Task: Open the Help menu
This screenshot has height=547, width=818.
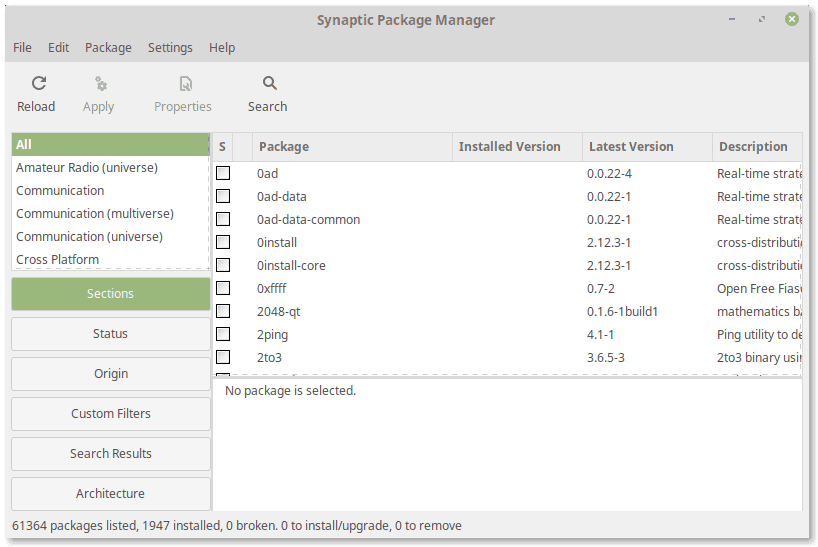Action: click(222, 47)
